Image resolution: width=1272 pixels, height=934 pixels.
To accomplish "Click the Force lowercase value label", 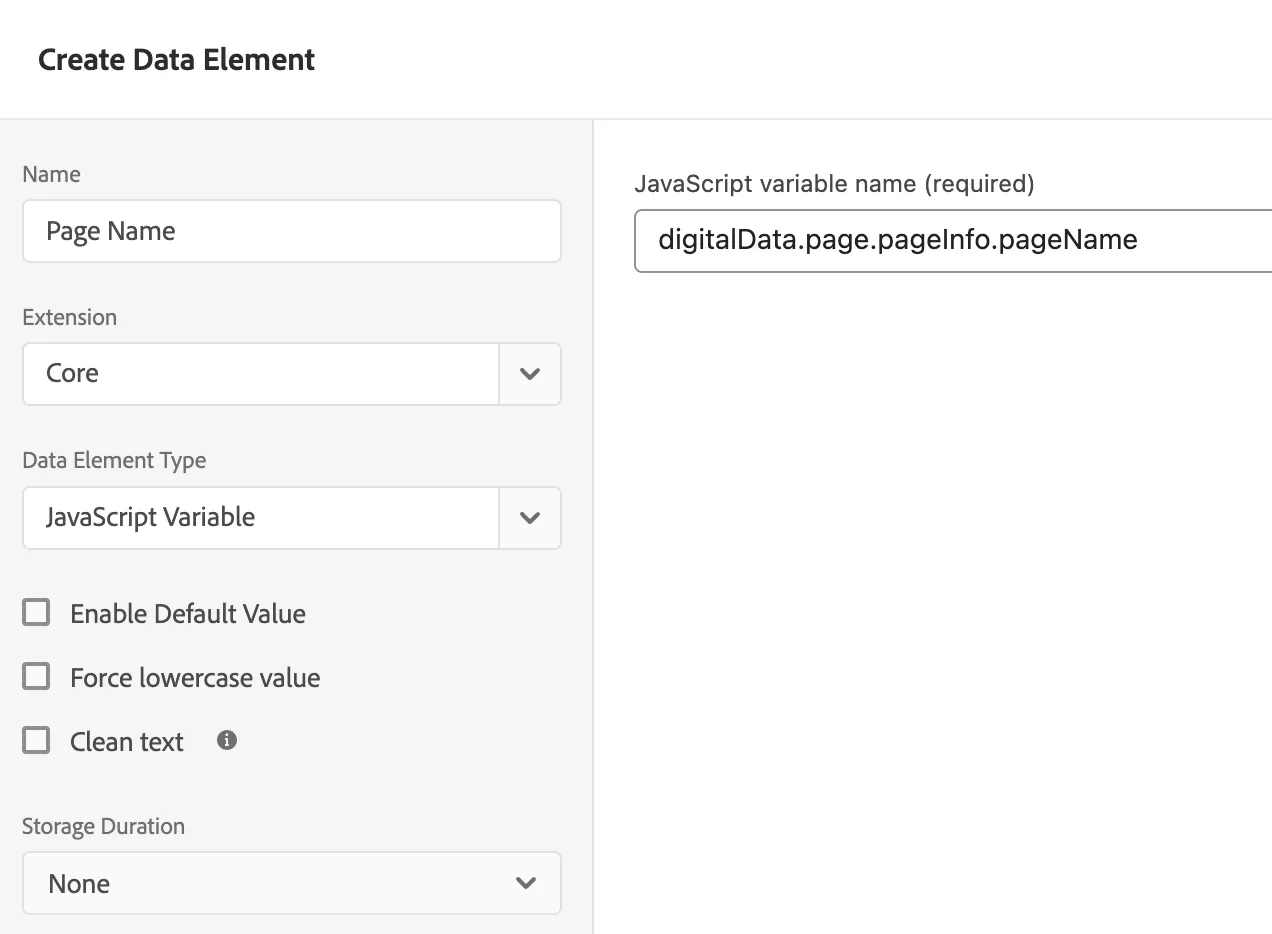I will coord(195,677).
